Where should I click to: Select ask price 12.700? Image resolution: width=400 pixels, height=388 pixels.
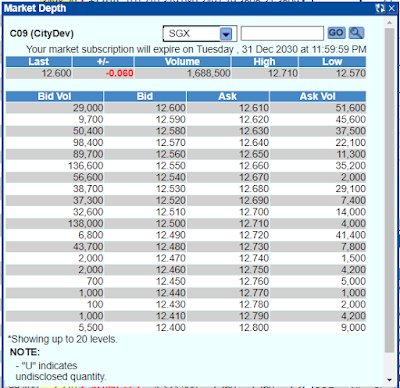click(x=254, y=212)
